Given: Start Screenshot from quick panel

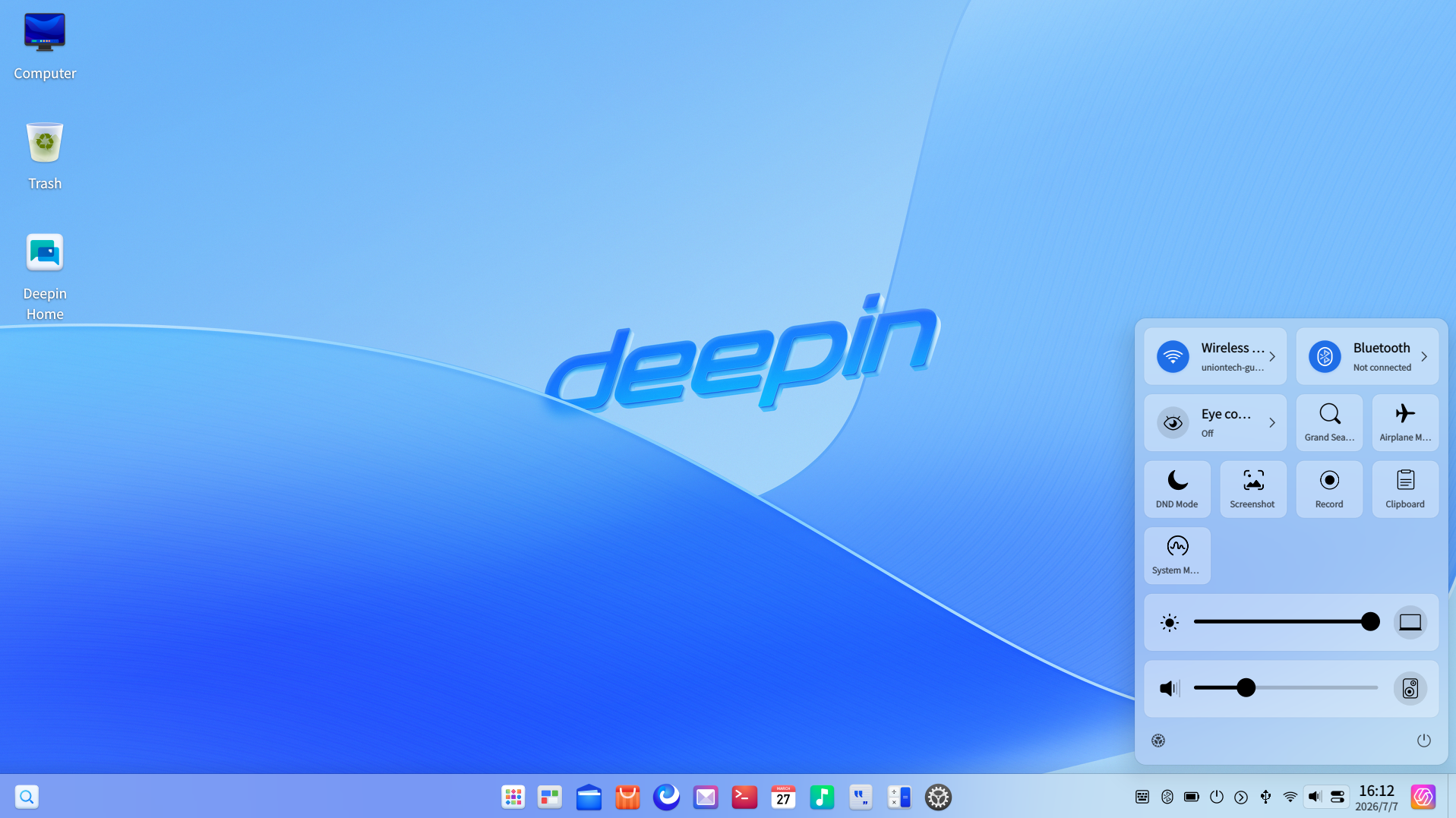Looking at the screenshot, I should coord(1253,489).
